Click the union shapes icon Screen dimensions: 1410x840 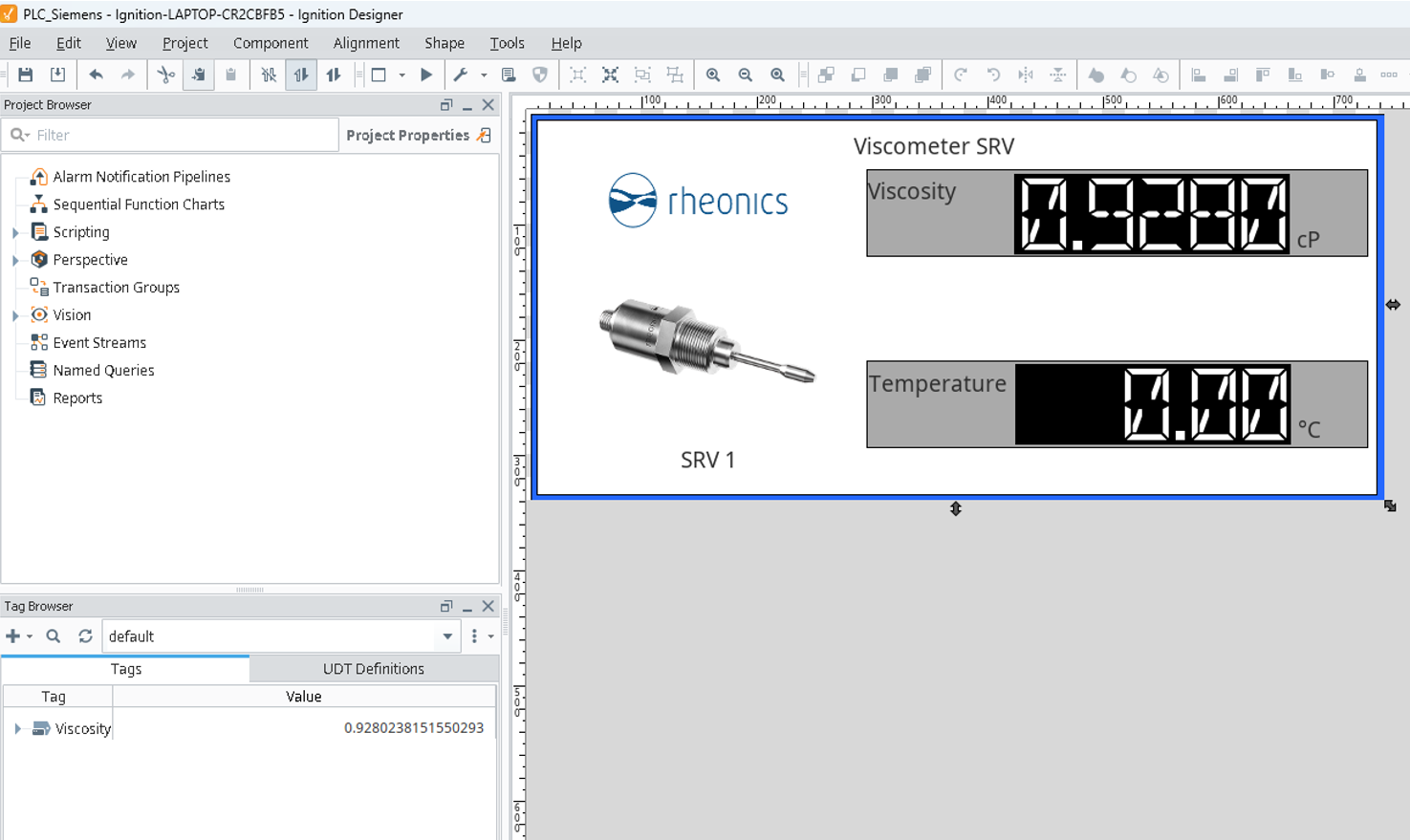(1096, 75)
